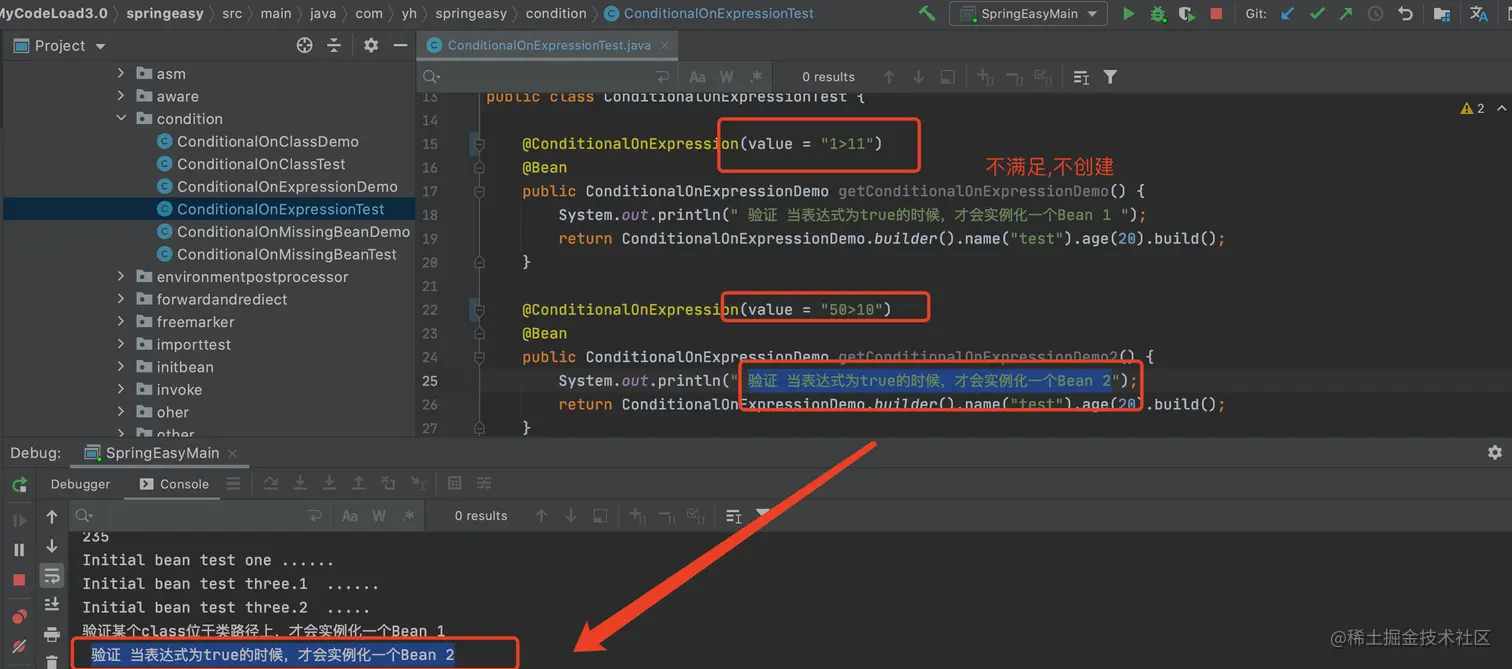Image resolution: width=1512 pixels, height=669 pixels.
Task: Show Git history clock icon
Action: click(x=1376, y=14)
